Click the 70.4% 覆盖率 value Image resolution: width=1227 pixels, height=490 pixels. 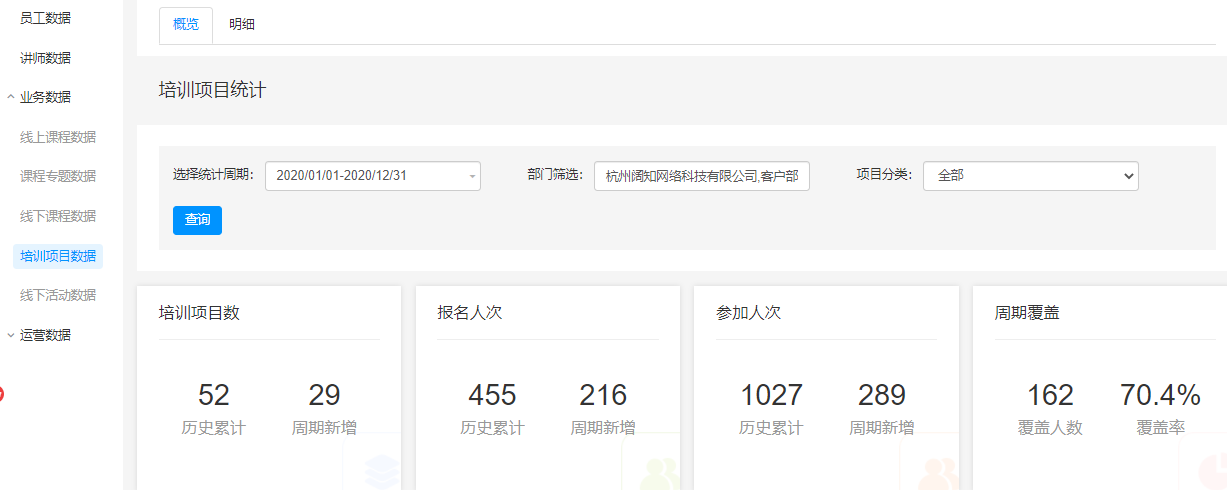tap(1161, 395)
